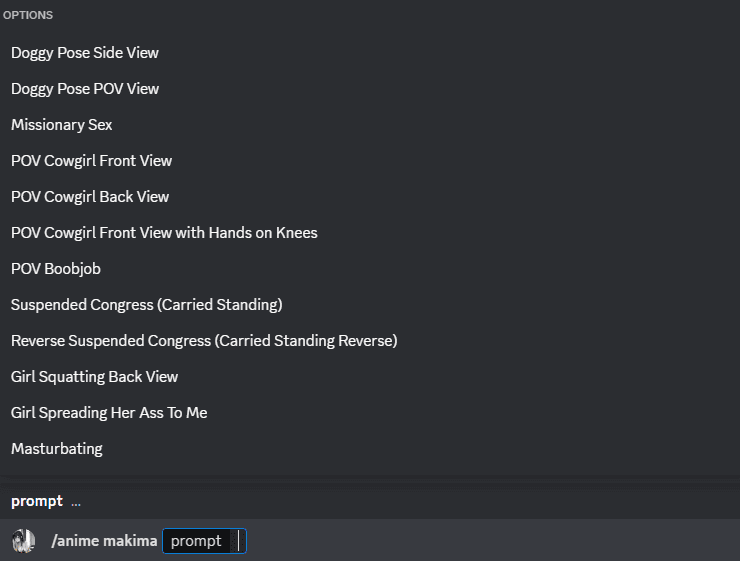The height and width of the screenshot is (561, 740).
Task: Click the bold 'prompt' label above the message bar
Action: click(37, 501)
